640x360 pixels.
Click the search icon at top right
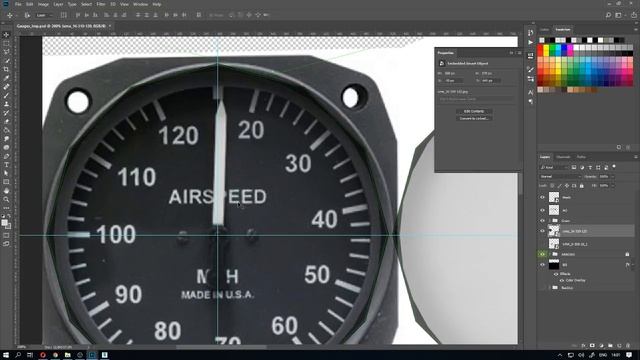pos(608,15)
